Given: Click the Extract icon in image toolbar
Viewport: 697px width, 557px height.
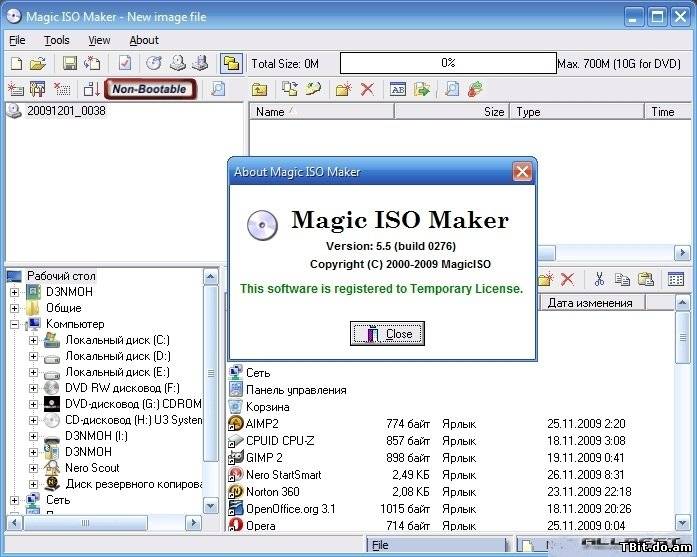Looking at the screenshot, I should pos(313,89).
